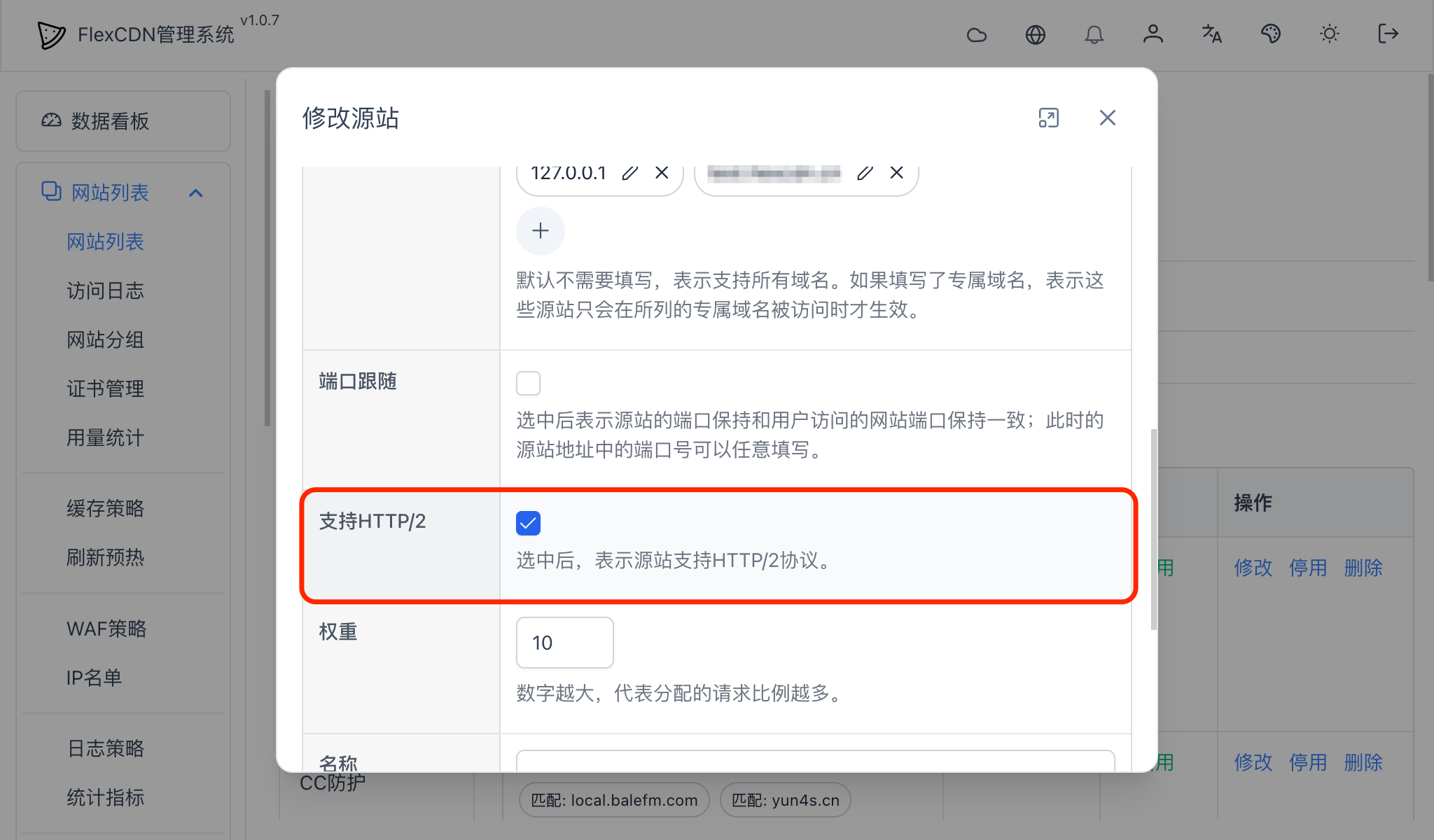Collapse the 网站列表 sidebar section
Image resolution: width=1434 pixels, height=840 pixels.
(x=195, y=192)
